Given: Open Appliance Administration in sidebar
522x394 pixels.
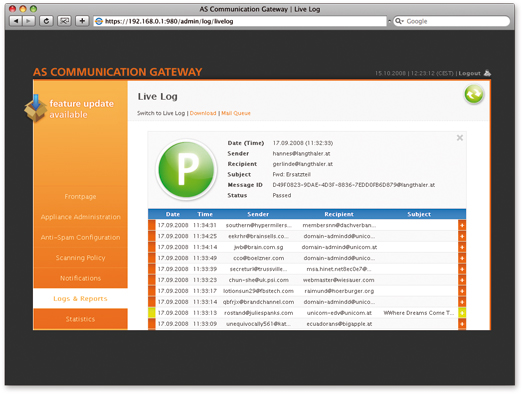Looking at the screenshot, I should point(80,217).
